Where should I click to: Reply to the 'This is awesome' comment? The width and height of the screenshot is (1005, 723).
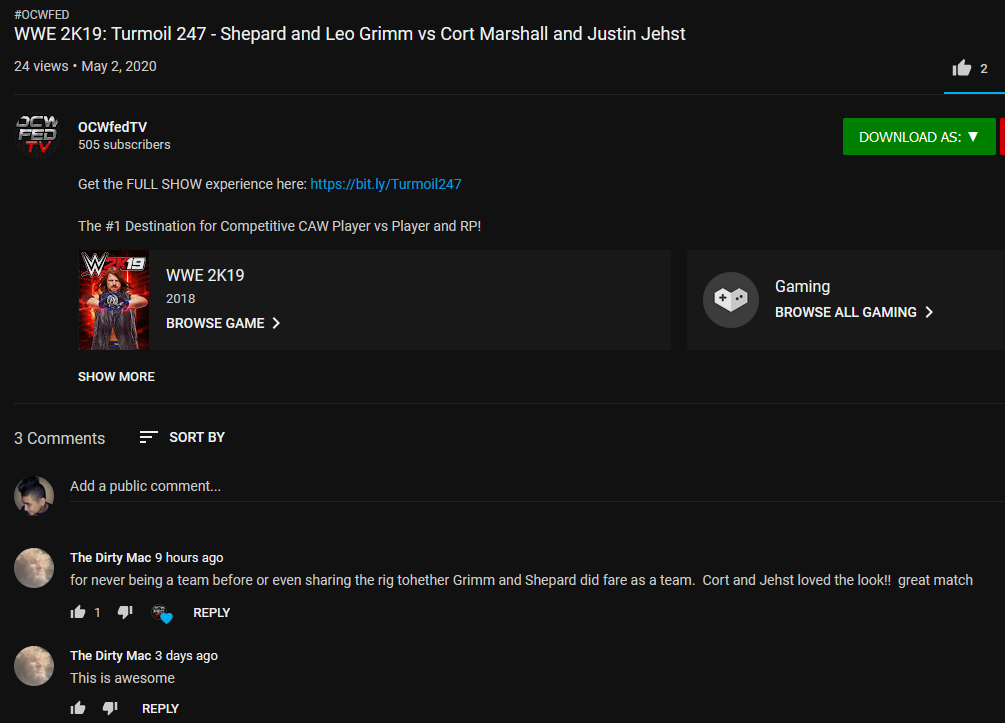tap(160, 709)
